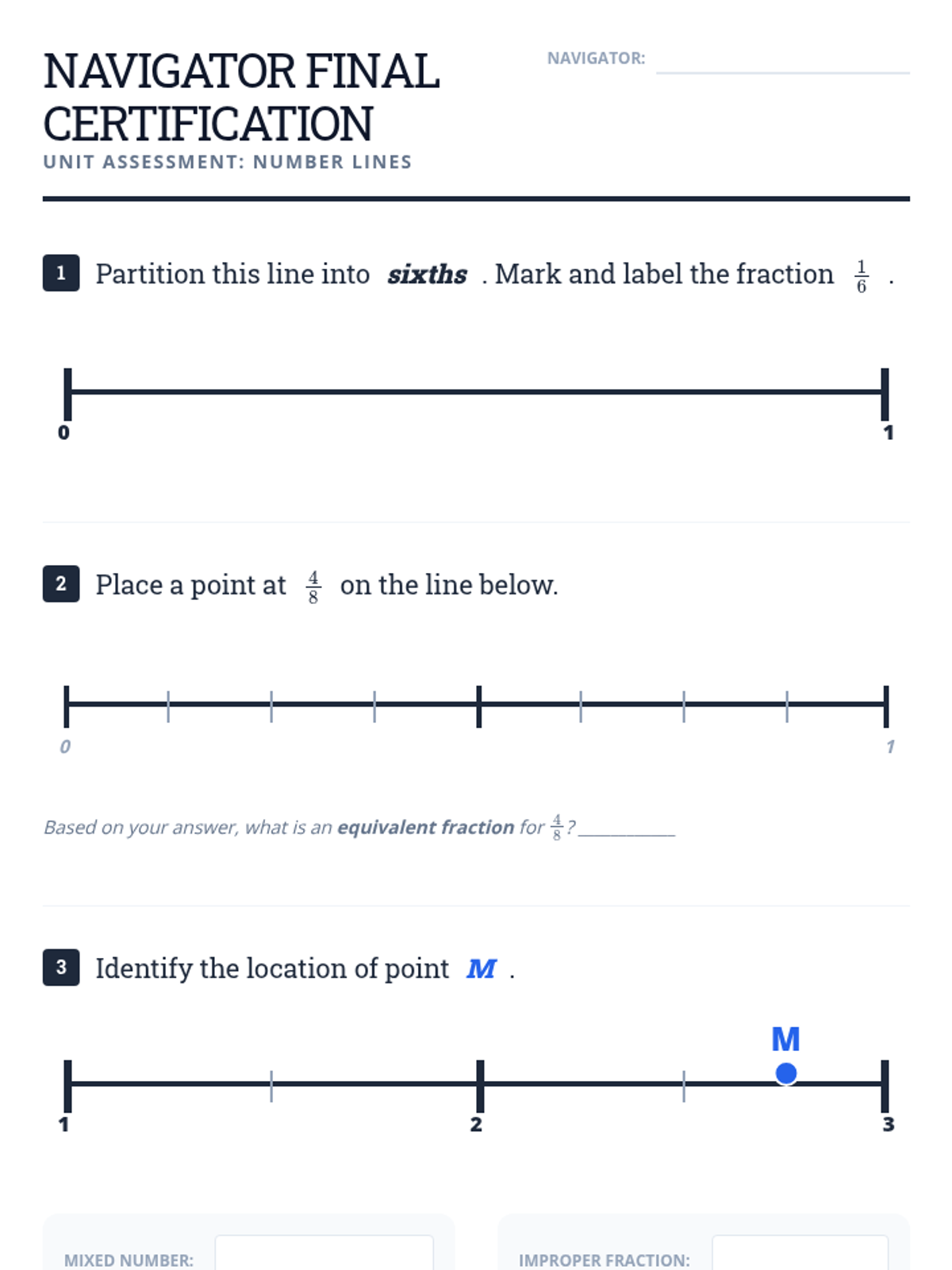This screenshot has height=1270, width=952.
Task: Click the blue M label above the point
Action: 785,1039
